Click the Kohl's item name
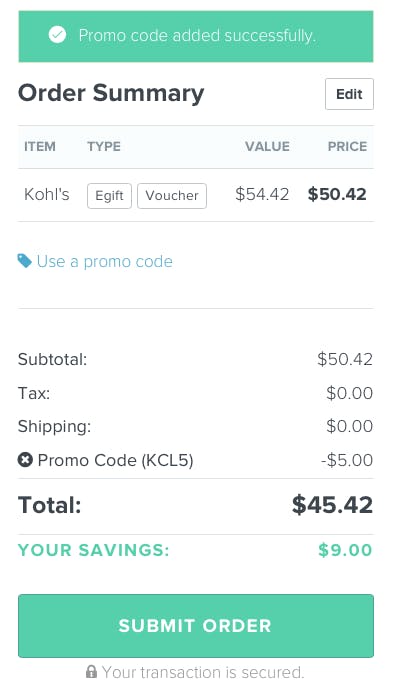Image resolution: width=405 pixels, height=694 pixels. click(x=46, y=194)
